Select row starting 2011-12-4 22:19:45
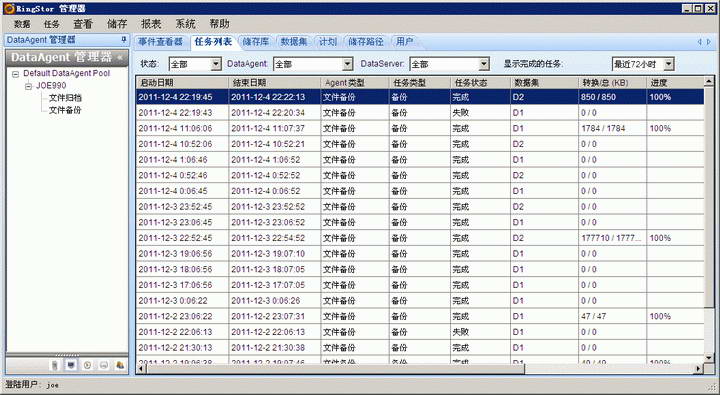This screenshot has width=720, height=395. 420,97
